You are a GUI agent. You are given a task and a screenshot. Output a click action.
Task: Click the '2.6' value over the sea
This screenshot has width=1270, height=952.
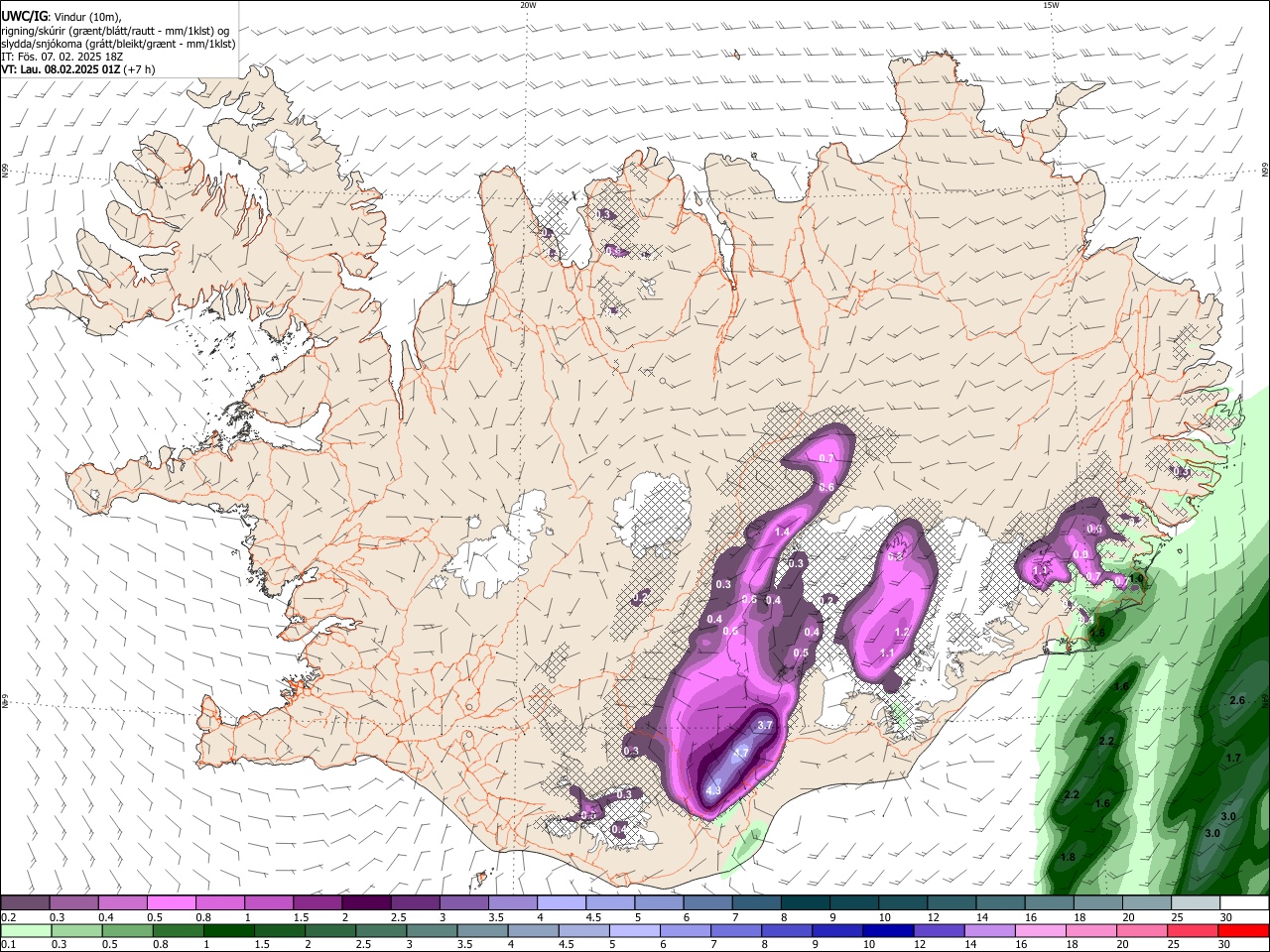(x=1237, y=701)
